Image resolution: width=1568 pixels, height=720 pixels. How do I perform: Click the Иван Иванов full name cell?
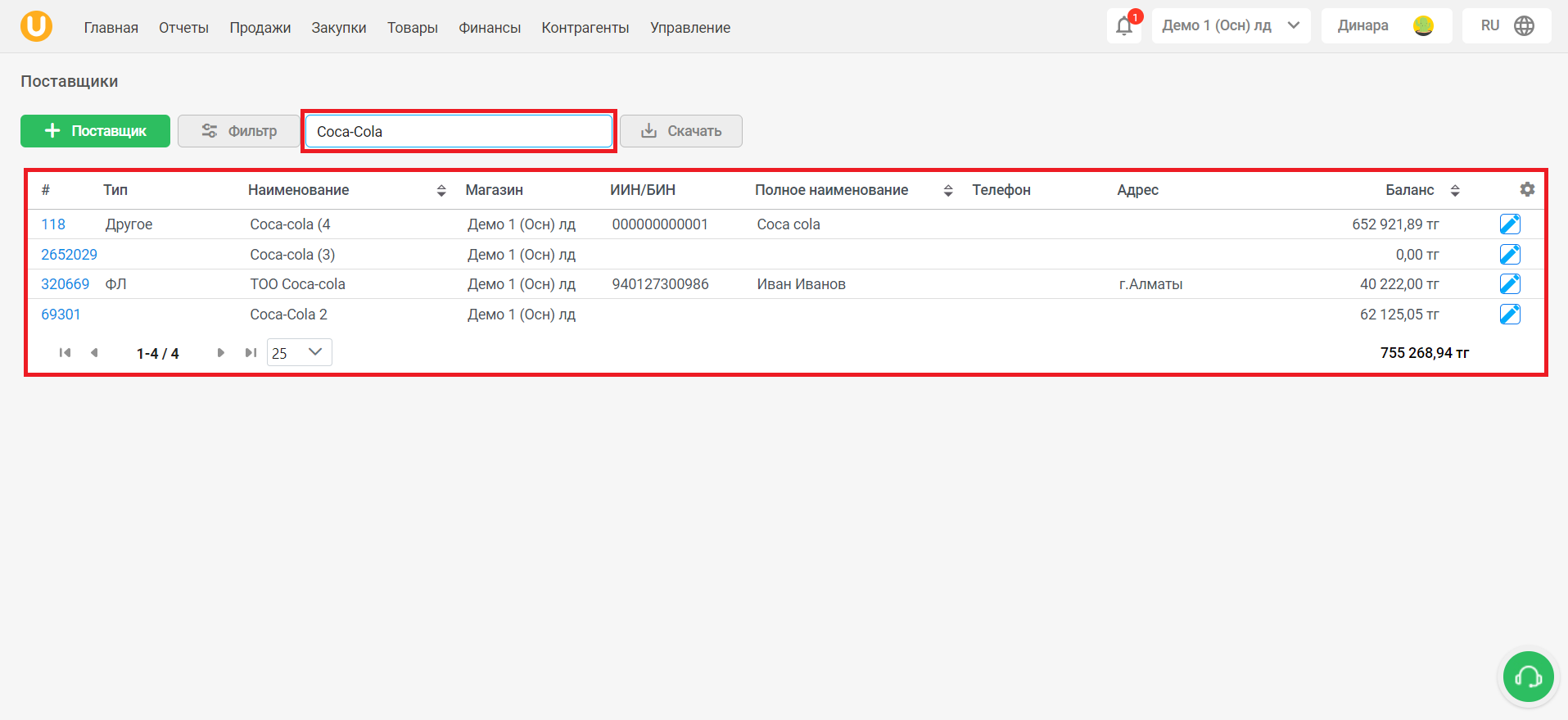point(801,284)
